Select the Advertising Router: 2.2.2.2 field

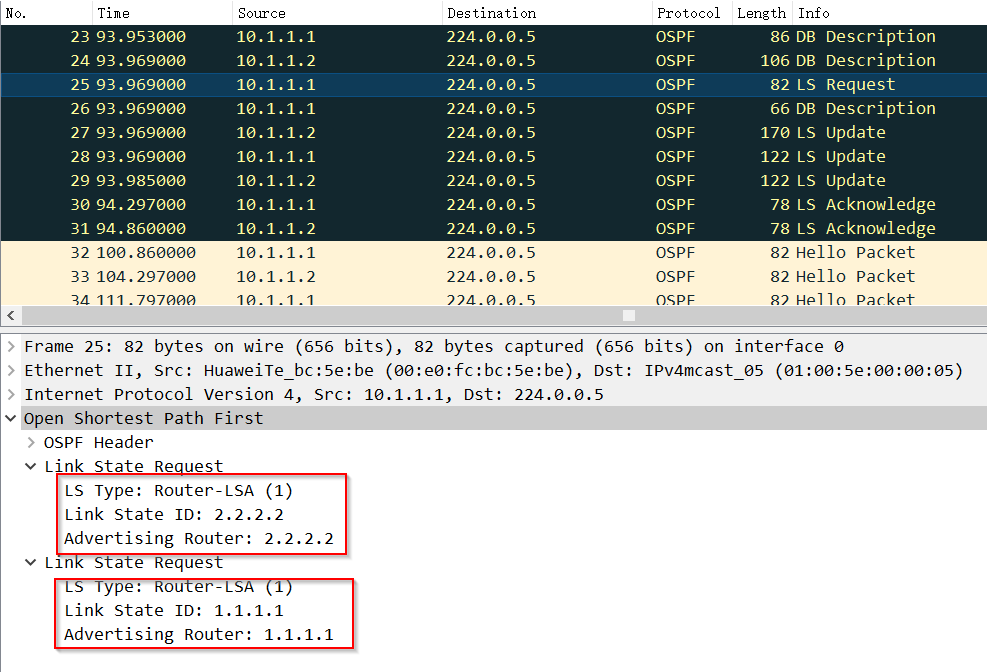coord(198,538)
